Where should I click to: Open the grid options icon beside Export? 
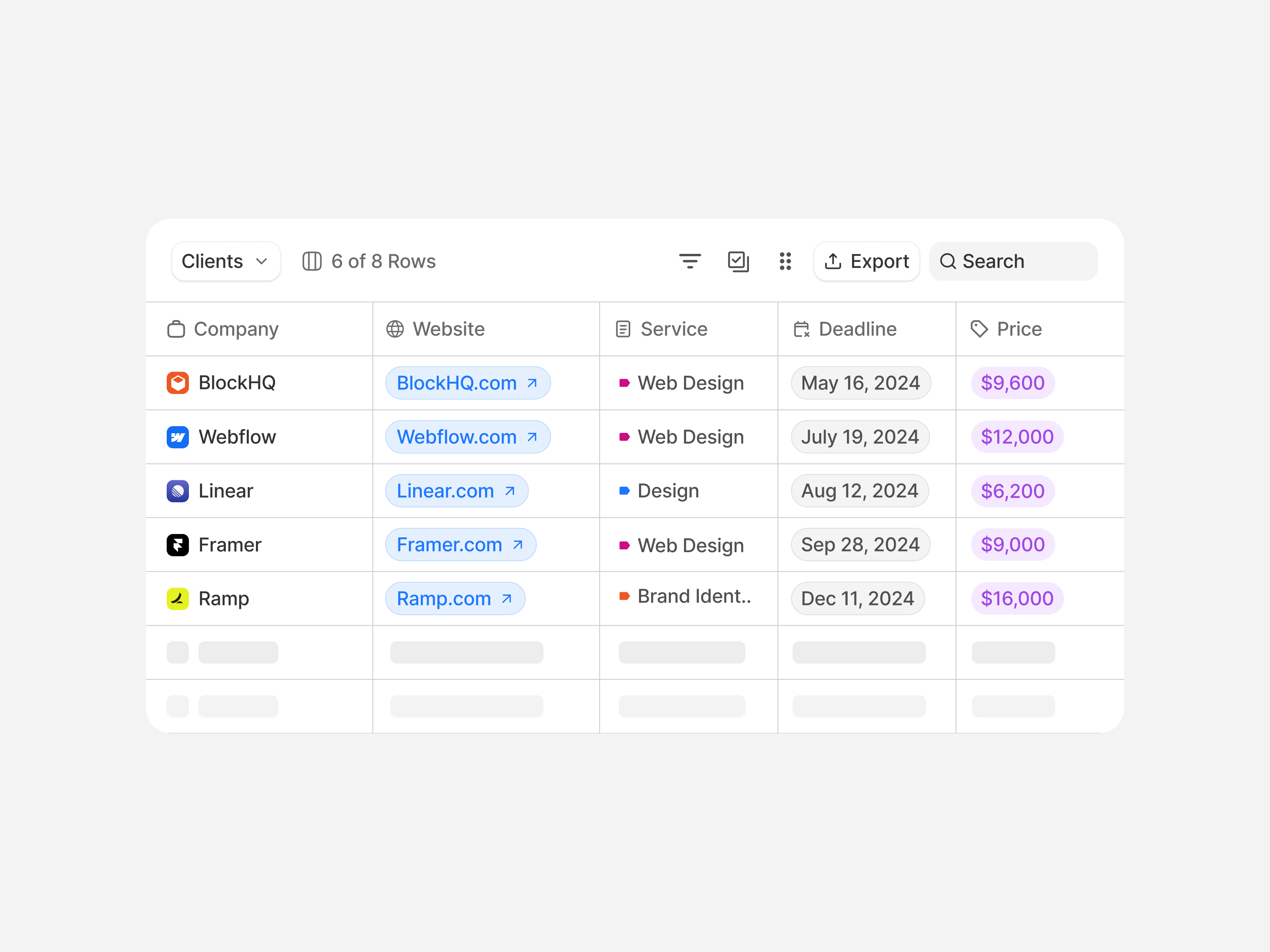785,261
